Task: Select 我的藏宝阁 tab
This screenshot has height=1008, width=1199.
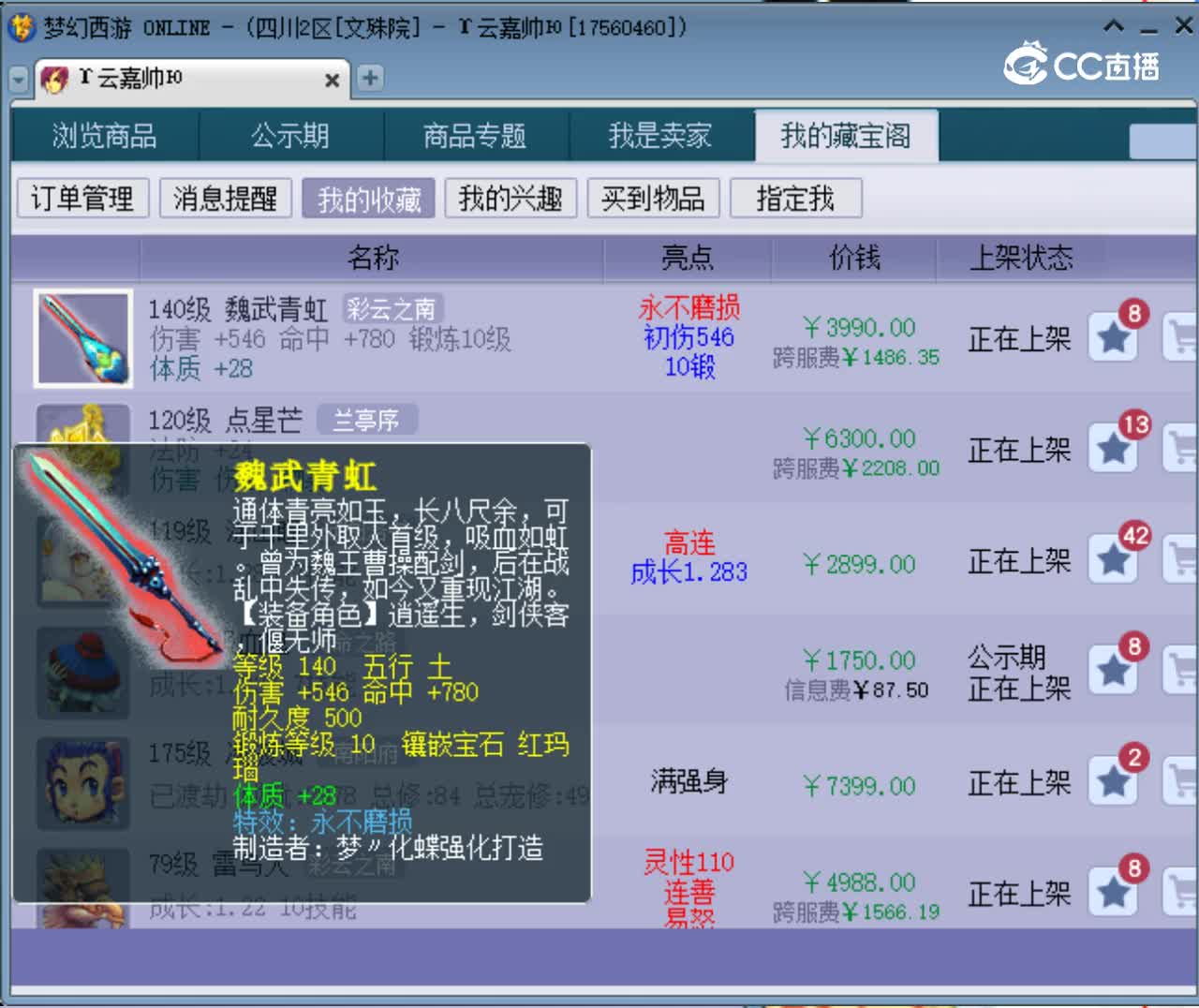Action: [846, 136]
